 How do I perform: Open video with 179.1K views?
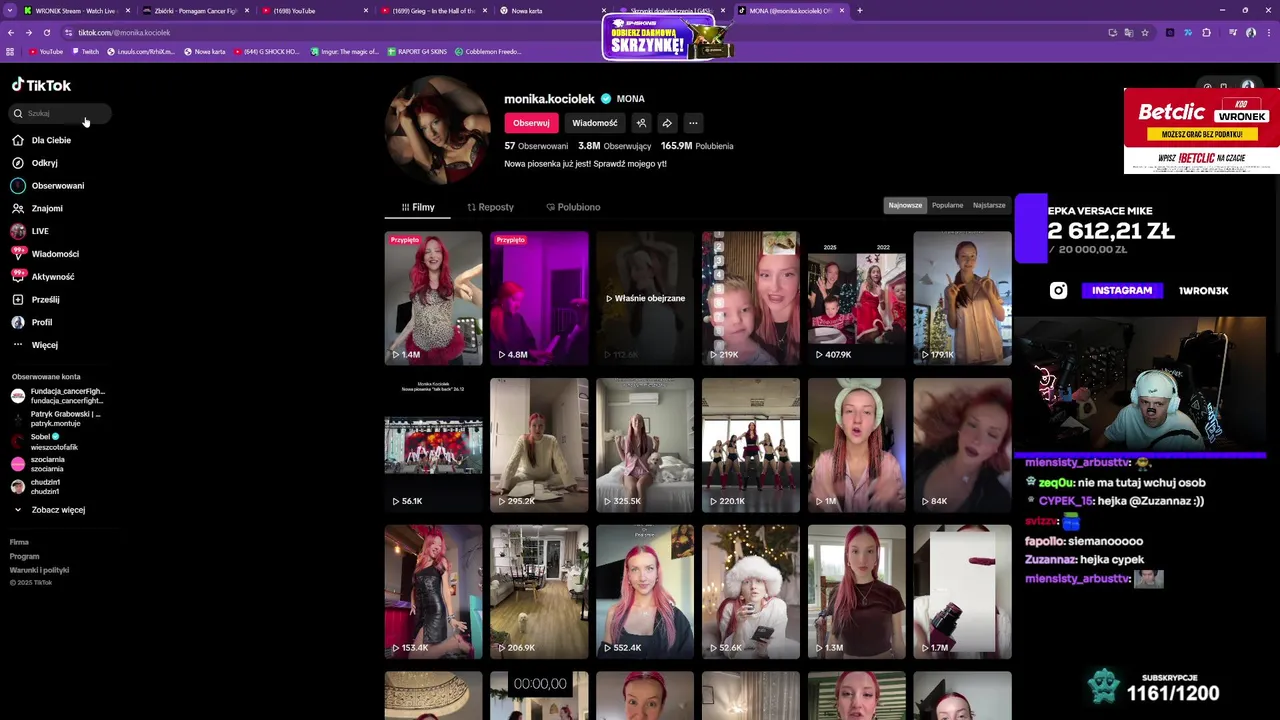coord(962,298)
